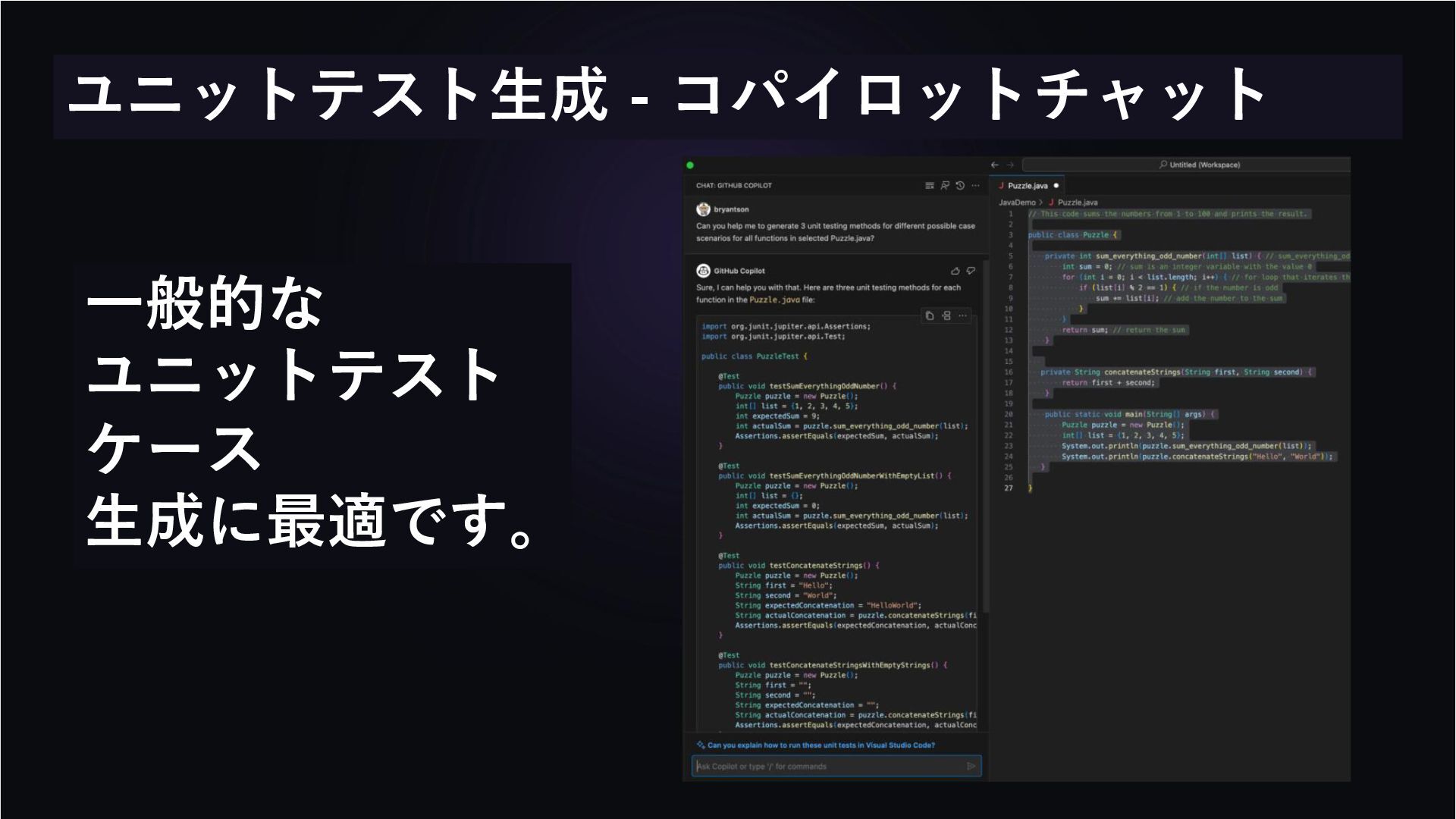Click the suggested follow-up about running unit tests

(x=821, y=745)
